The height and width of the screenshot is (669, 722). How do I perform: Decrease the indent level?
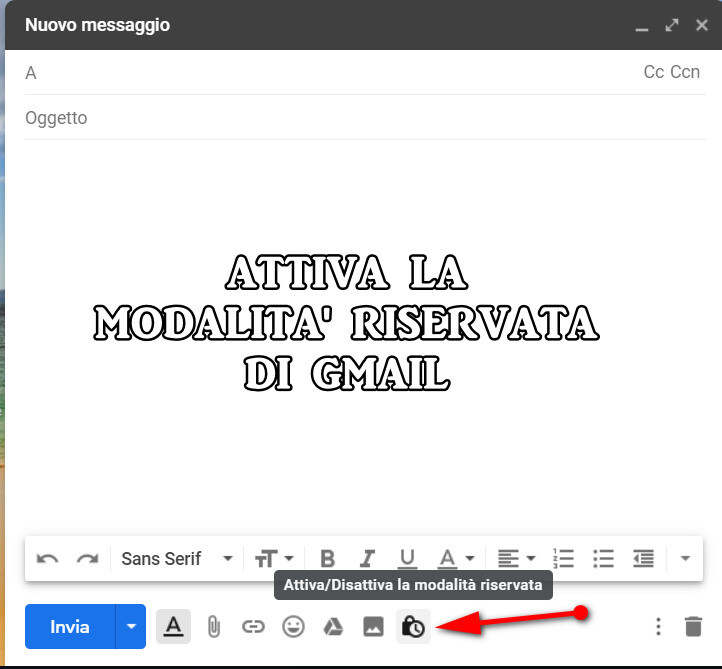(x=643, y=558)
